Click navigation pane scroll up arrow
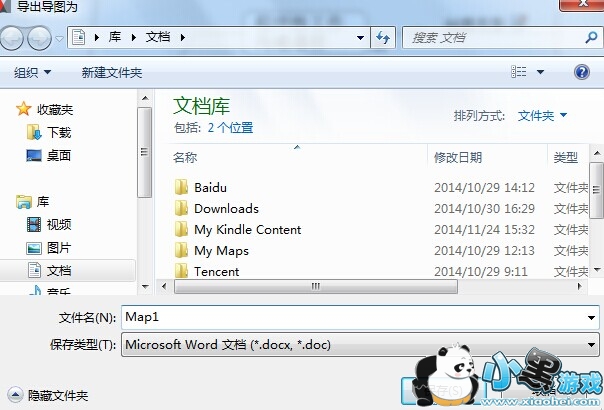The image size is (604, 410). [145, 99]
